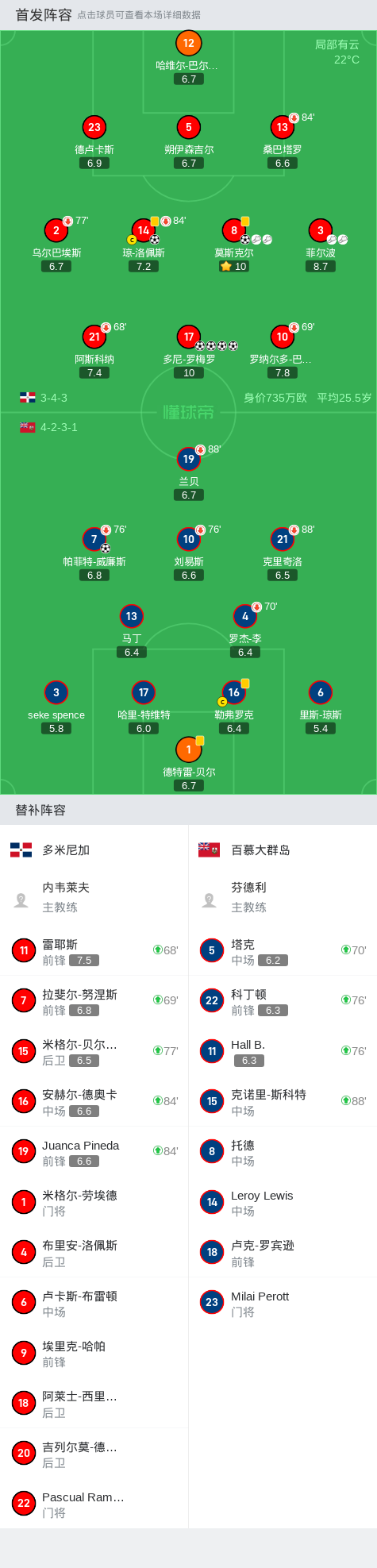The height and width of the screenshot is (1568, 377).
Task: Open substitute 雷耶斯 number 11 row
Action: point(94,950)
